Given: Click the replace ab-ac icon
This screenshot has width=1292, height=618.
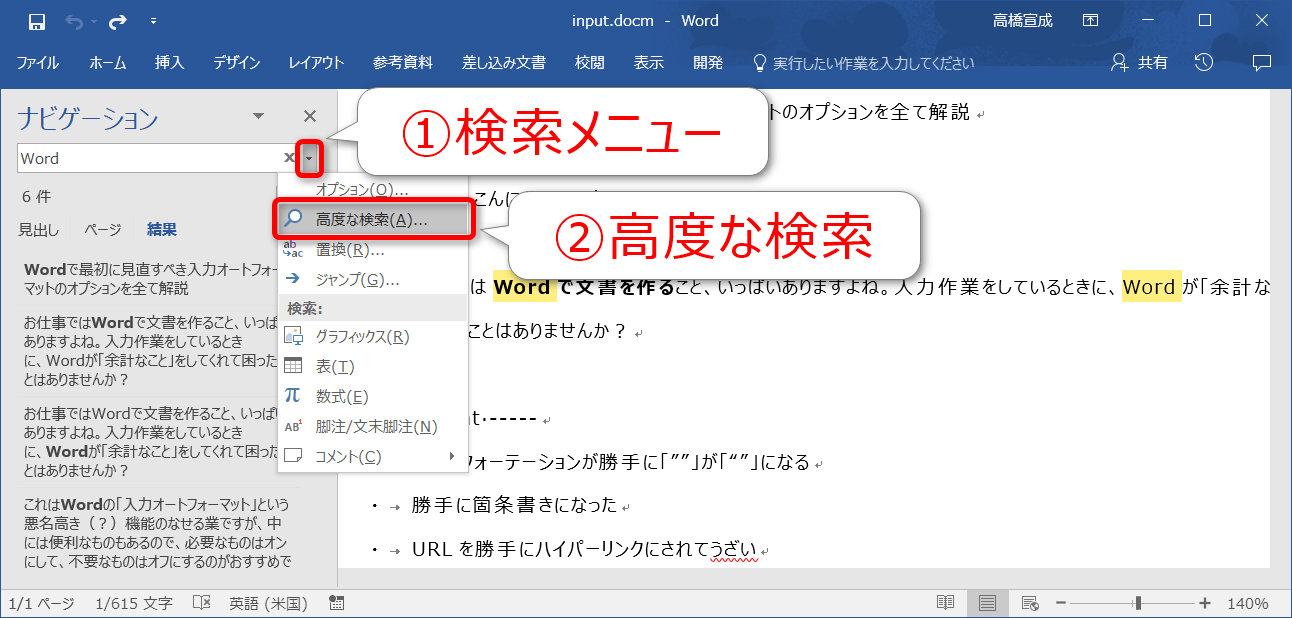Looking at the screenshot, I should [293, 249].
